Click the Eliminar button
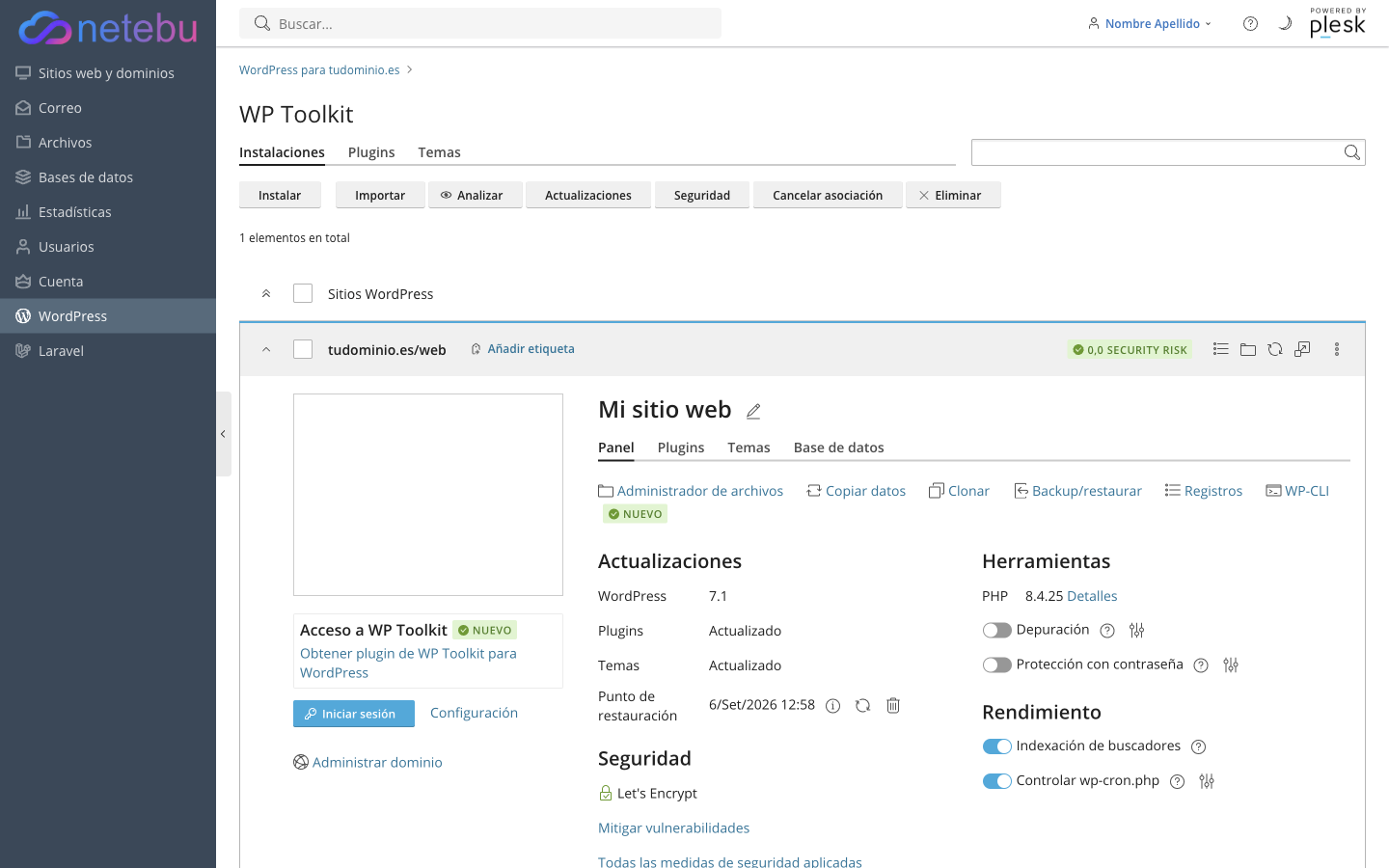Image resolution: width=1389 pixels, height=868 pixels. click(953, 195)
